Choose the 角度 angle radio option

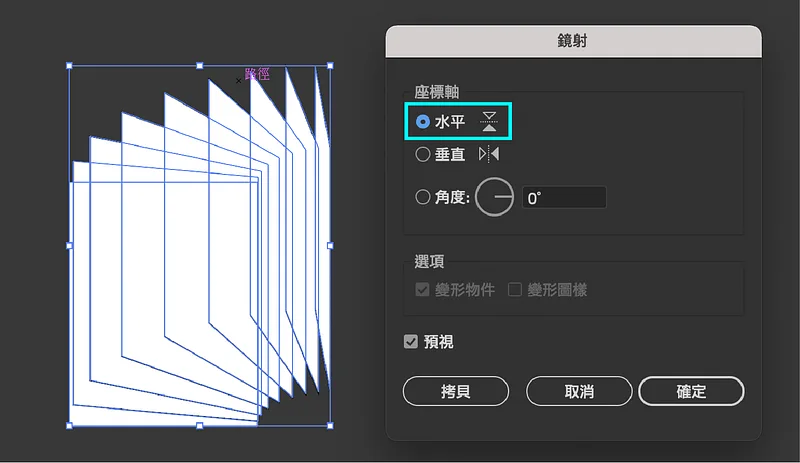tap(422, 197)
